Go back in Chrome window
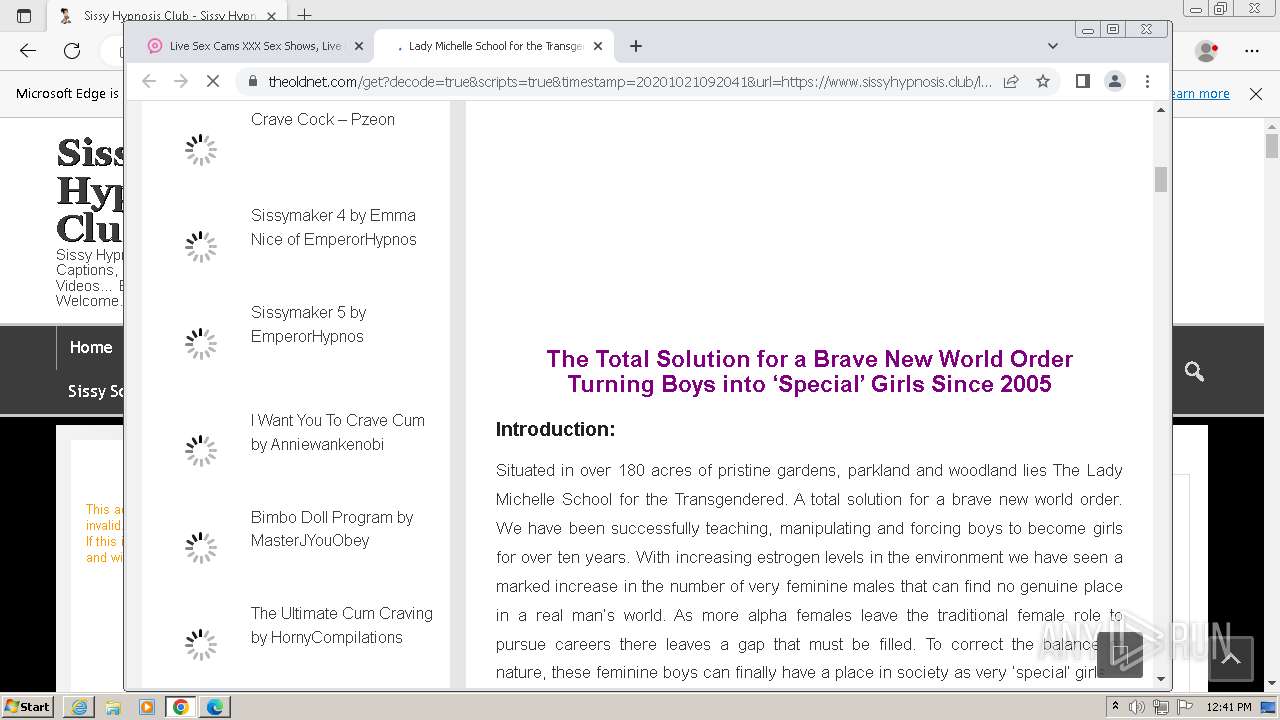This screenshot has height=720, width=1280. point(149,81)
